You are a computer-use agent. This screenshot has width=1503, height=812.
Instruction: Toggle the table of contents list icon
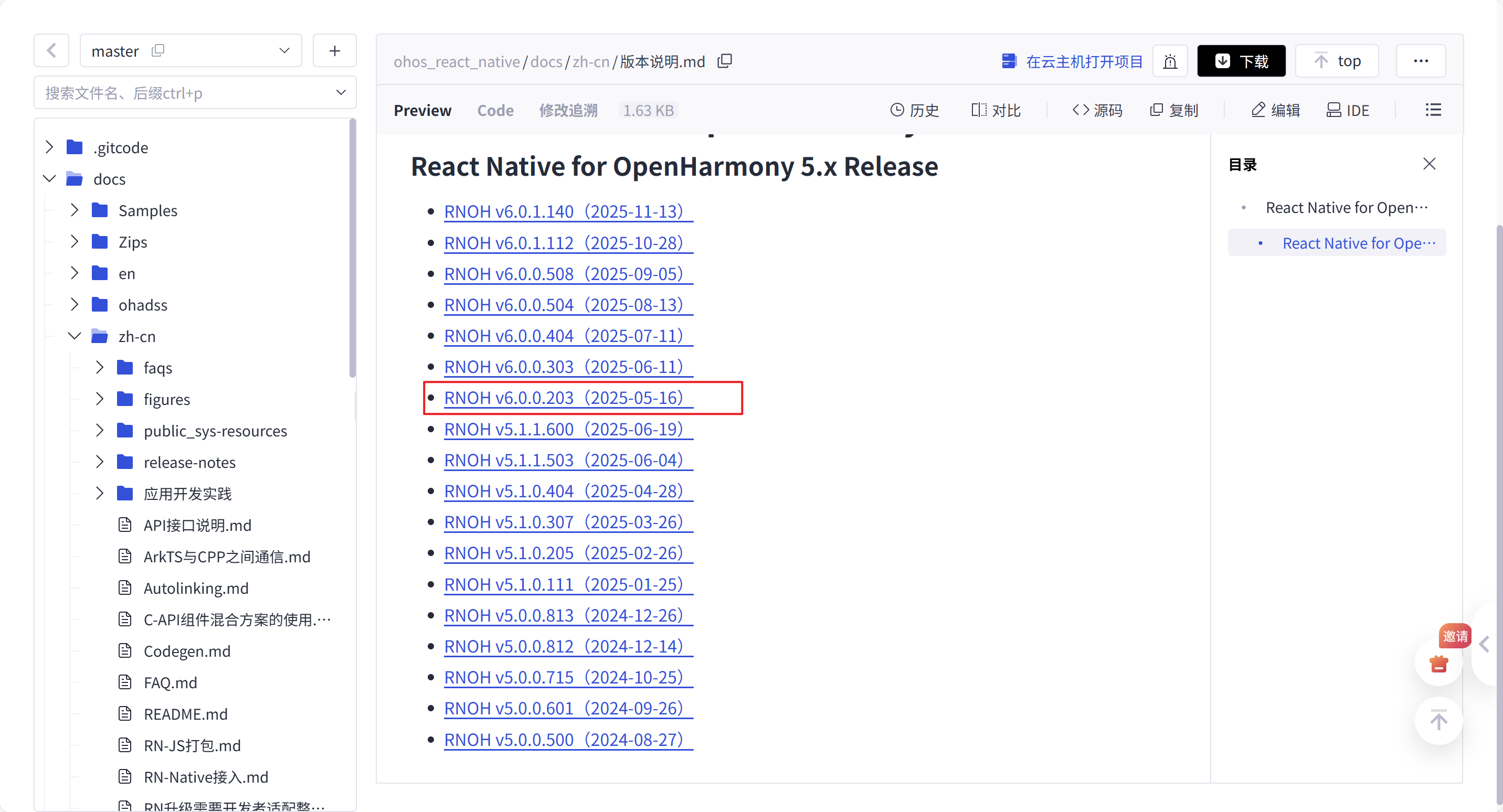[1433, 110]
